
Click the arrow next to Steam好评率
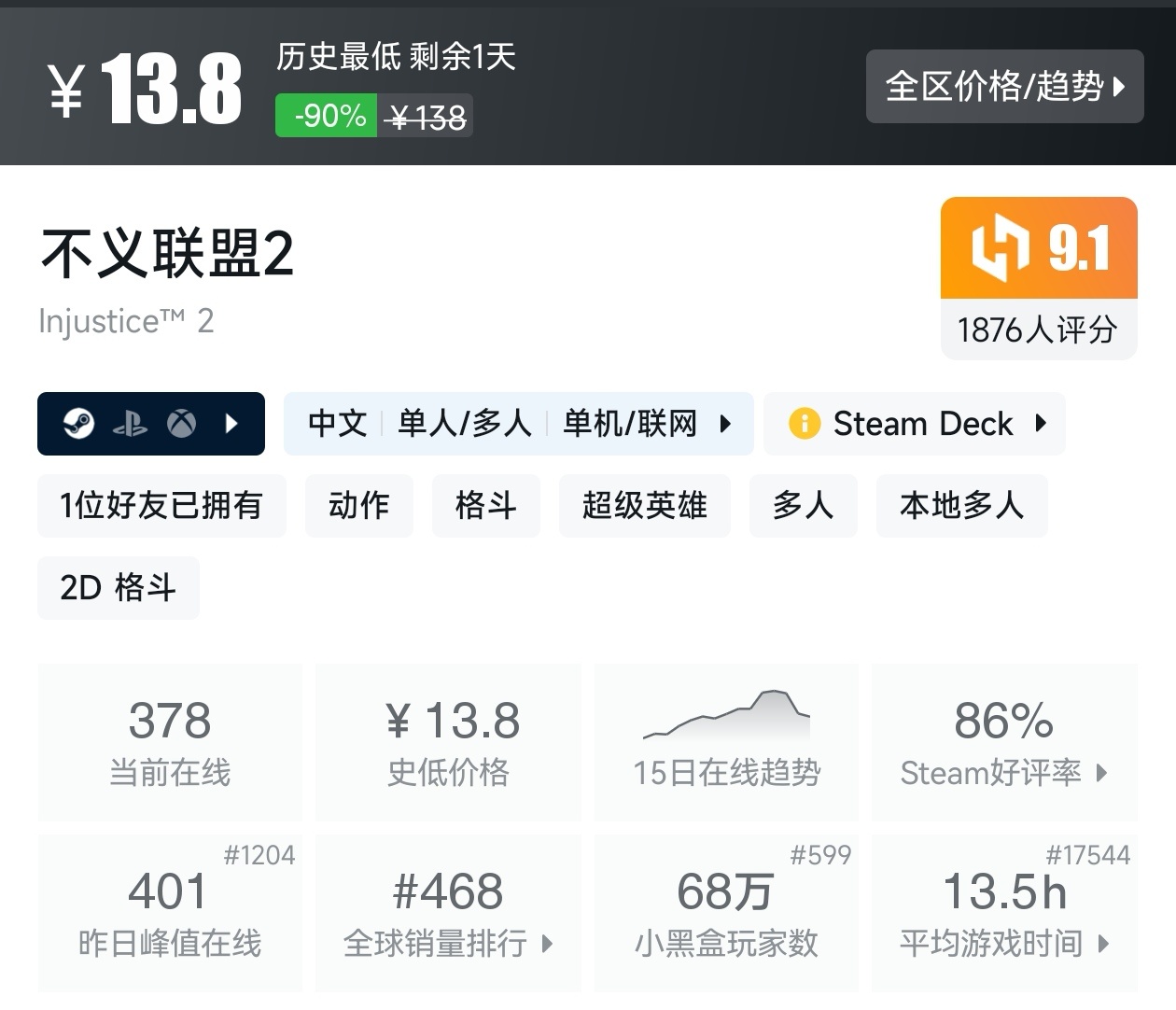(1103, 773)
